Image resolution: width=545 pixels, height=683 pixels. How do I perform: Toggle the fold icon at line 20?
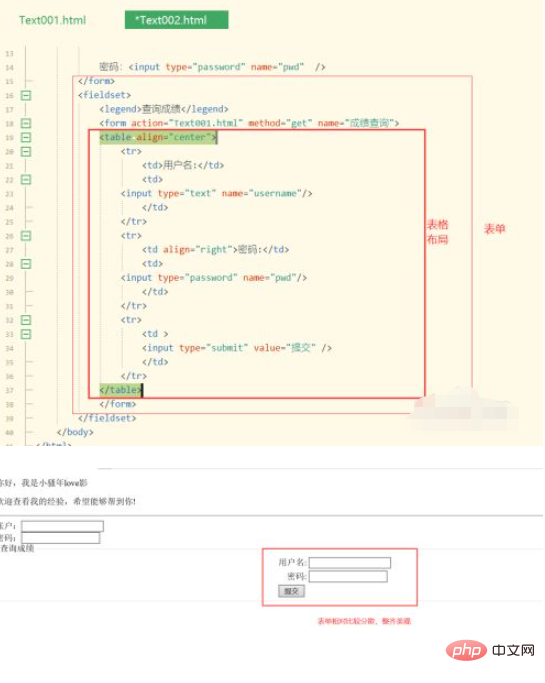(26, 151)
